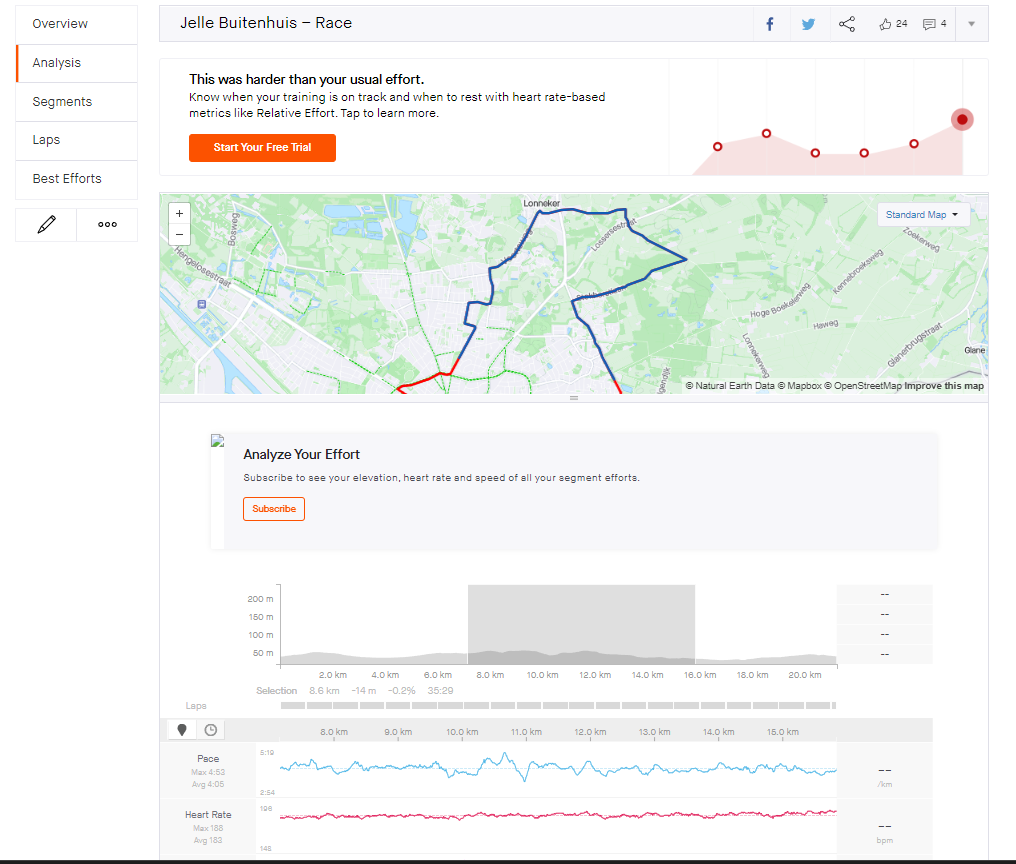This screenshot has width=1016, height=864.
Task: Toggle chart x-axis to time clock
Action: pos(211,730)
